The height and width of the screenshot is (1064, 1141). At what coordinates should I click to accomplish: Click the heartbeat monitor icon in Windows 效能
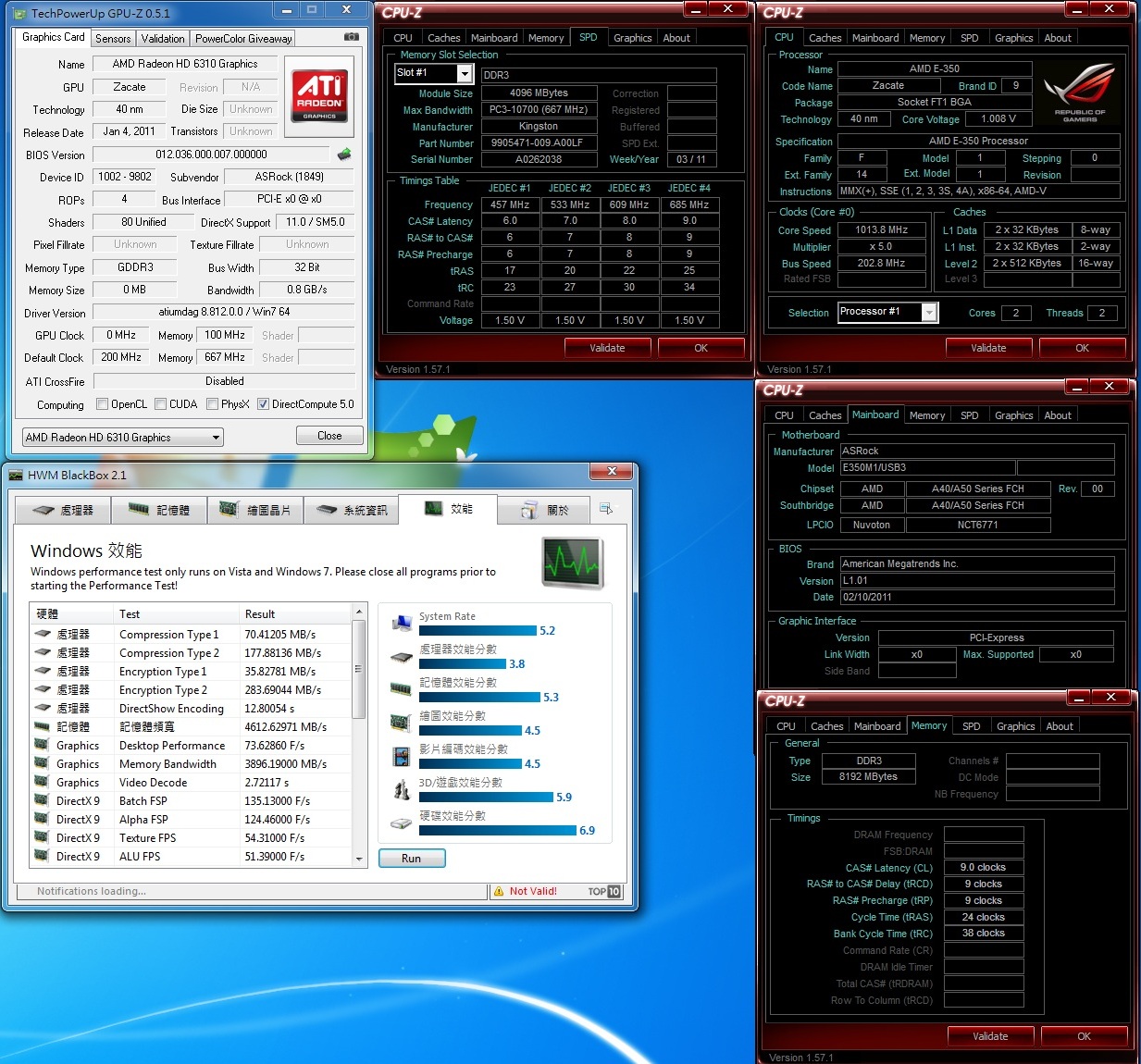572,563
